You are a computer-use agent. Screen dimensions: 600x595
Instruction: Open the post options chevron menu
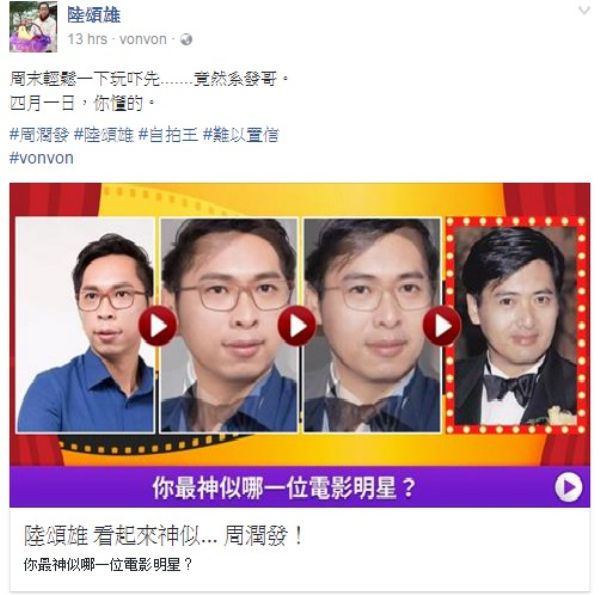point(584,10)
